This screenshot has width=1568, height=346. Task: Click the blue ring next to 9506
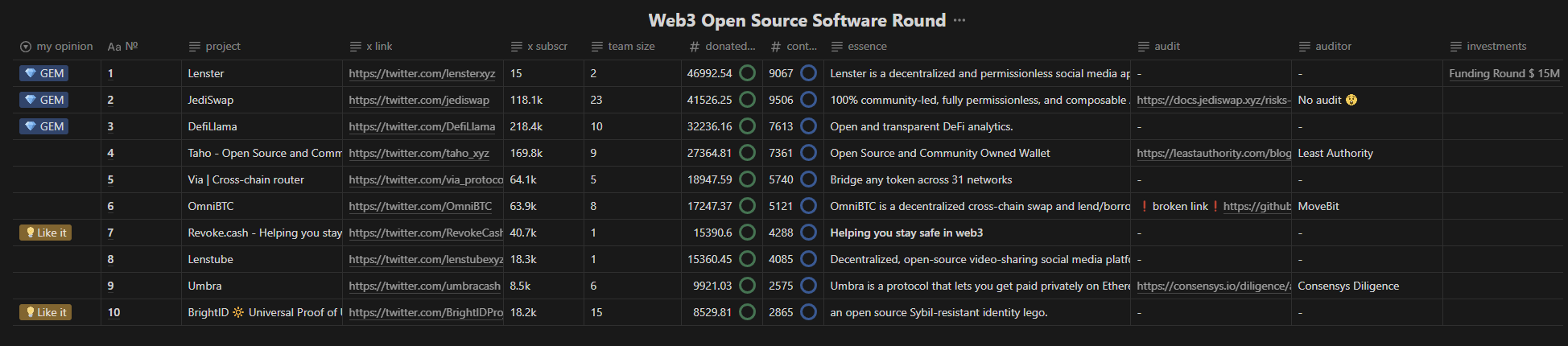click(809, 100)
